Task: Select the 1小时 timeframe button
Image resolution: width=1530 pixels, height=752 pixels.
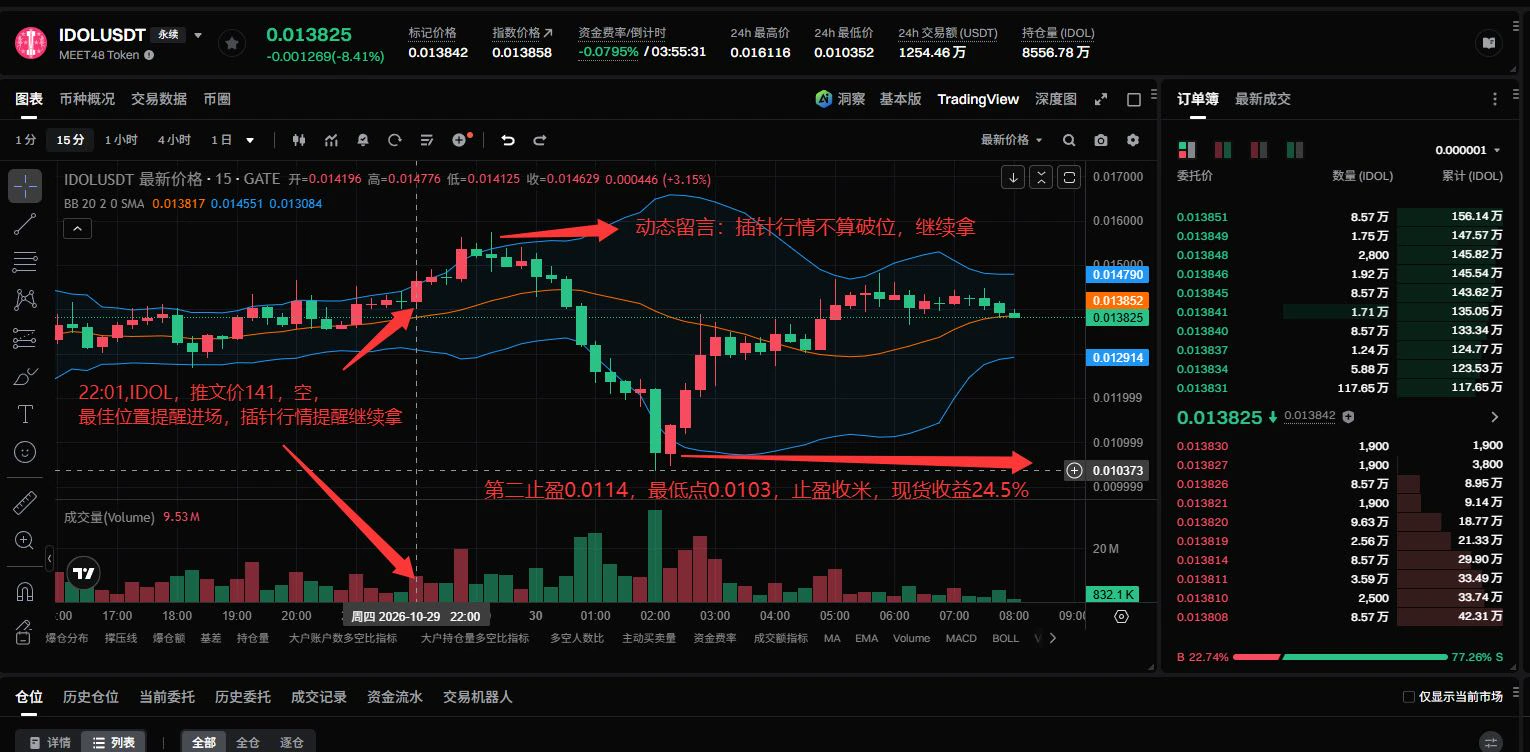Action: [121, 140]
